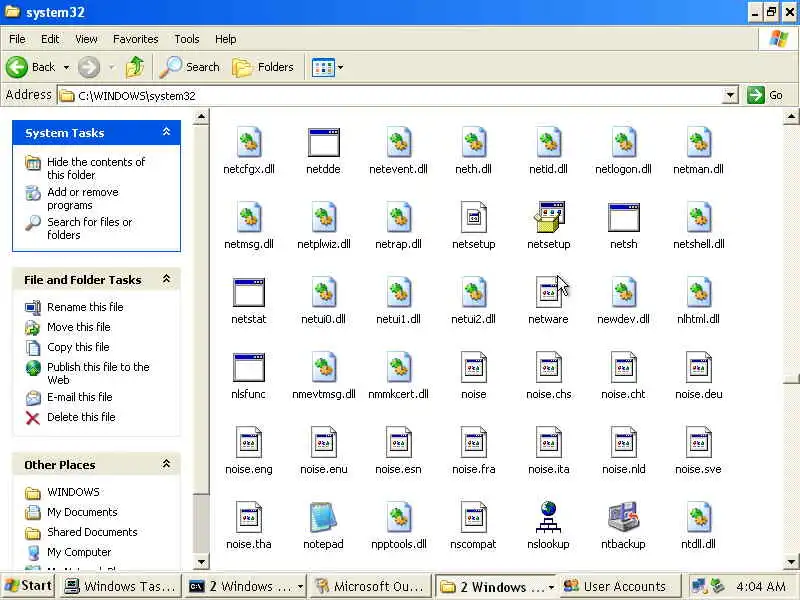Click the Start button
This screenshot has width=800, height=600.
pos(28,586)
